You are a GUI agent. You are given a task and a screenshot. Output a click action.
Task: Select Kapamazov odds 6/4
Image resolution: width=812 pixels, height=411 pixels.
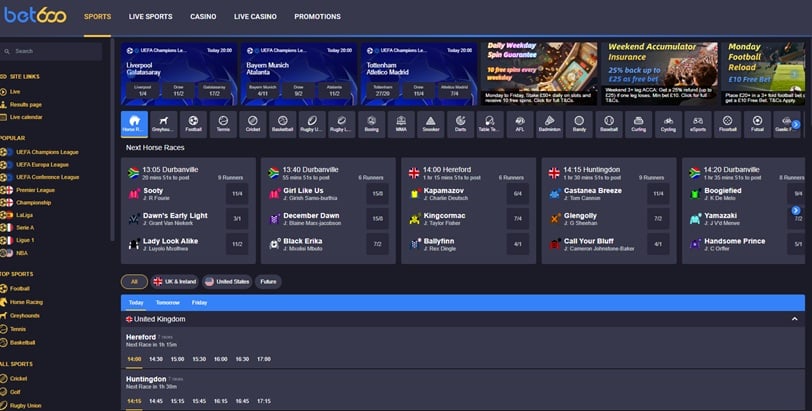[518, 194]
